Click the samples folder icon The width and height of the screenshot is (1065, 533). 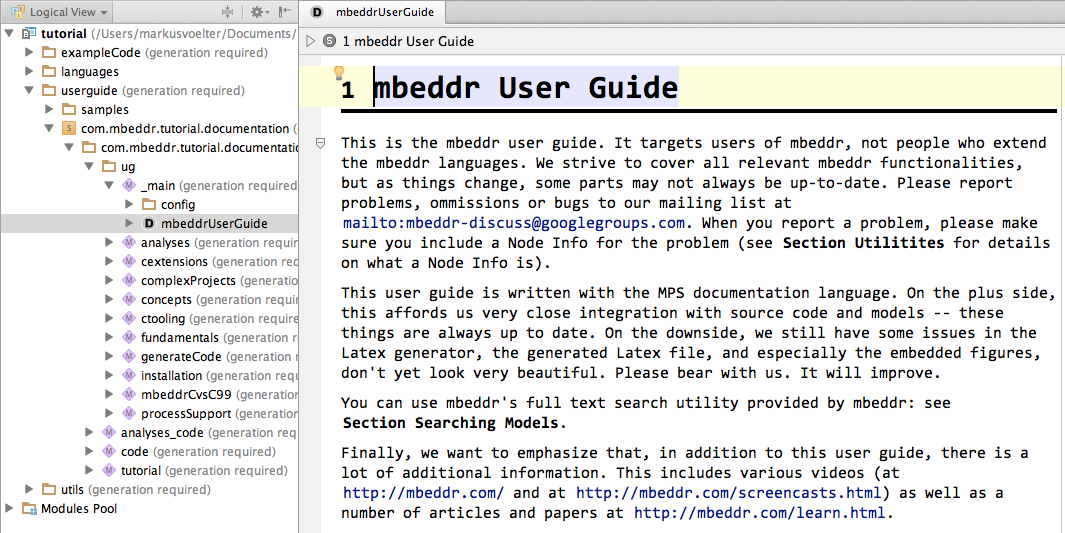coord(69,109)
